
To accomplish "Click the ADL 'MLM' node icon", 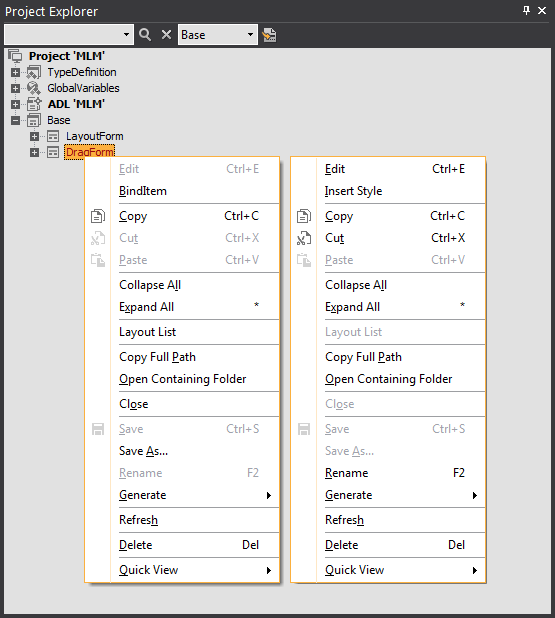I will coord(34,104).
